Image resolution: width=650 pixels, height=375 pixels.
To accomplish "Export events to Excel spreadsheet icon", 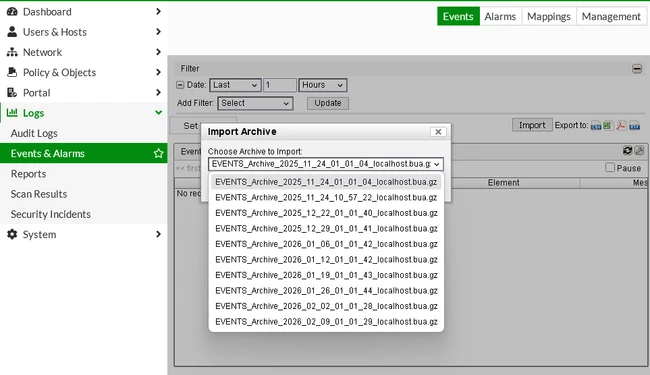I will 608,126.
